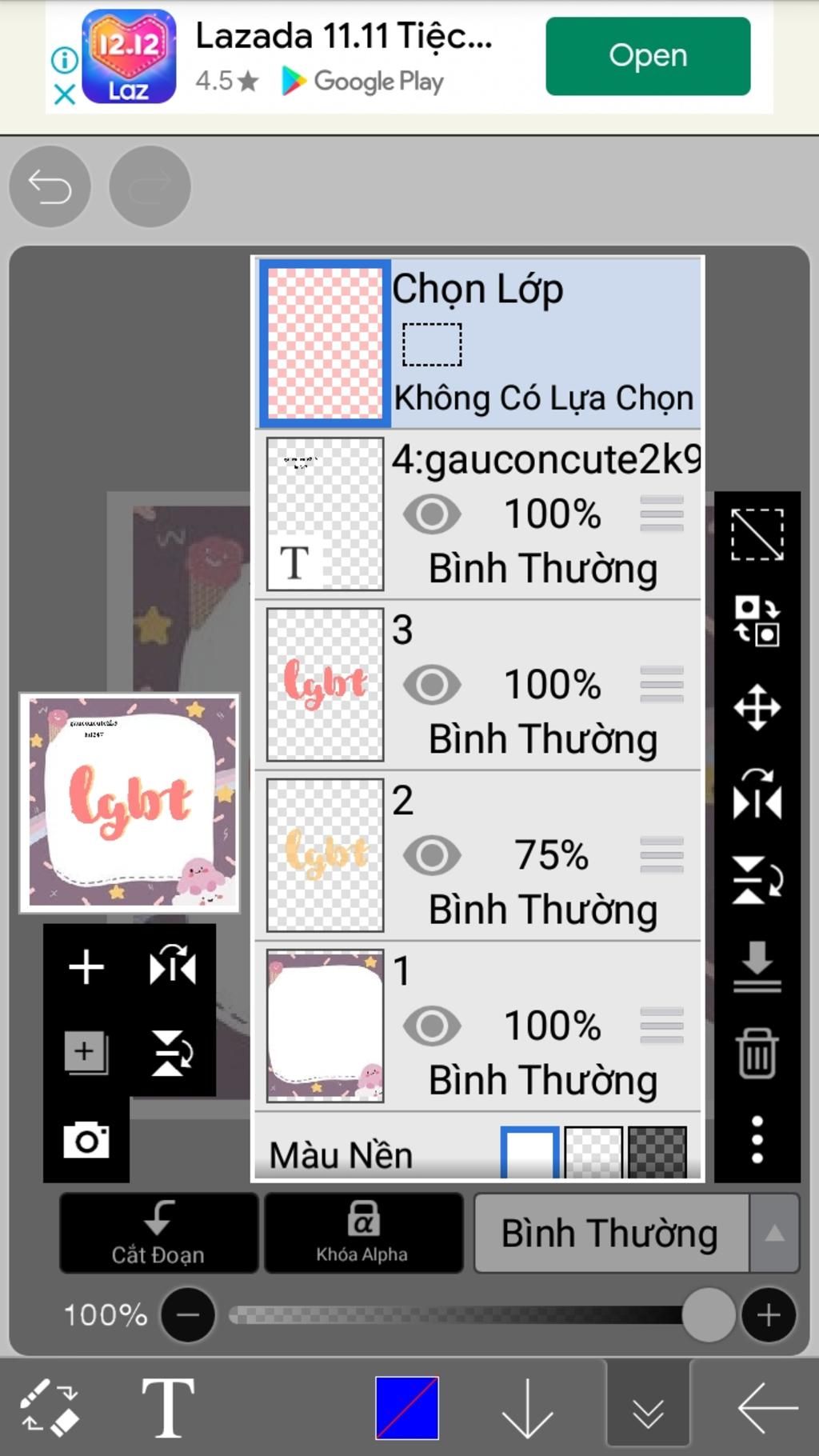This screenshot has height=1456, width=819.
Task: Hide layer 1 with the eye icon
Action: point(432,1026)
